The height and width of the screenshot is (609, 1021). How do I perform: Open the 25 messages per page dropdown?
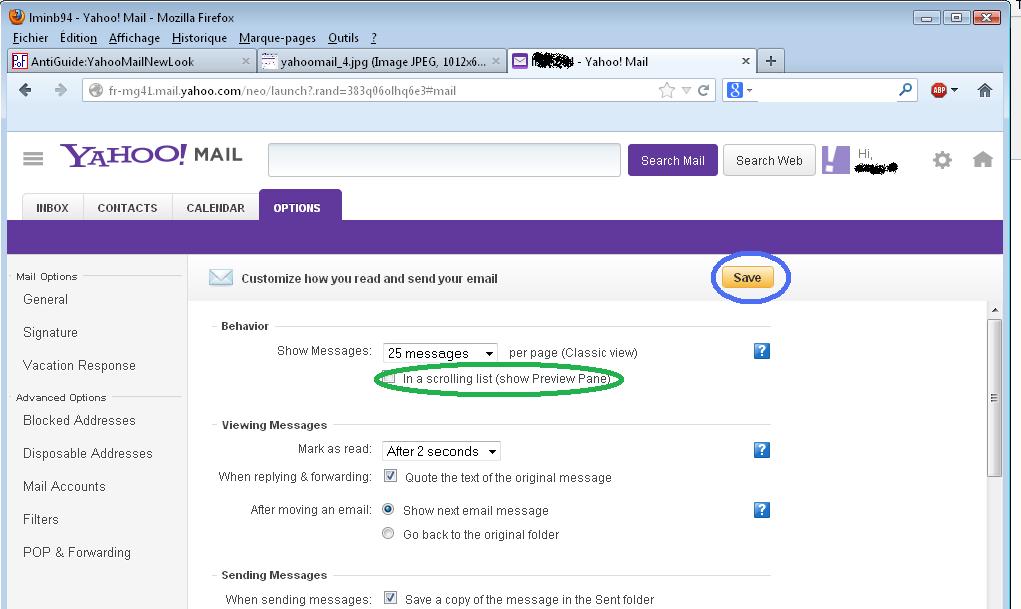pos(440,353)
